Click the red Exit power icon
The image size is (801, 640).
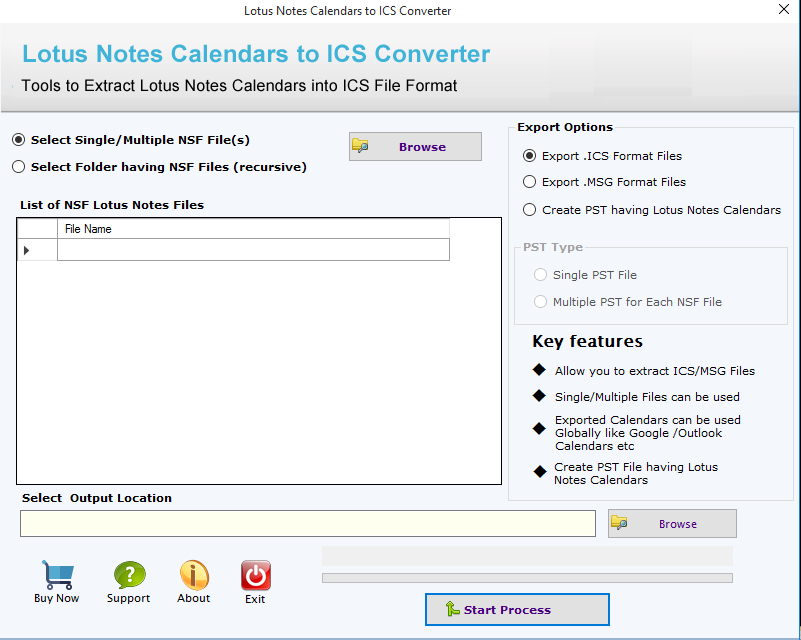tap(255, 576)
